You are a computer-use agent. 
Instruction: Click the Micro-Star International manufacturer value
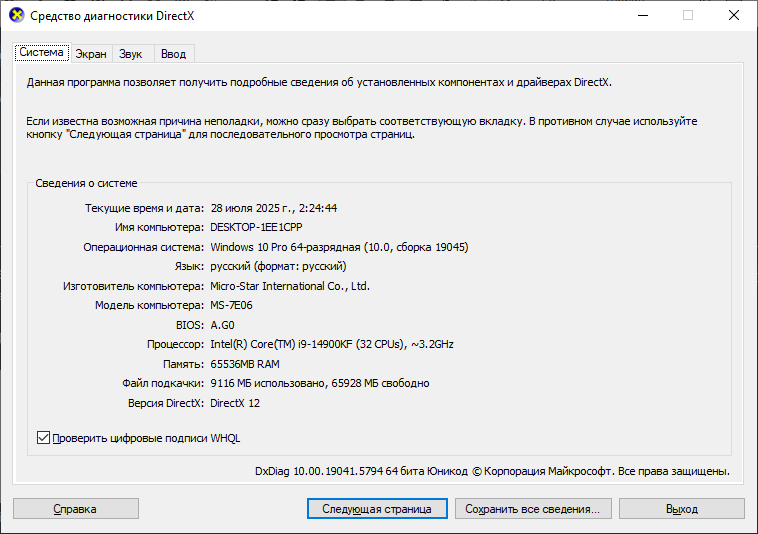point(289,286)
